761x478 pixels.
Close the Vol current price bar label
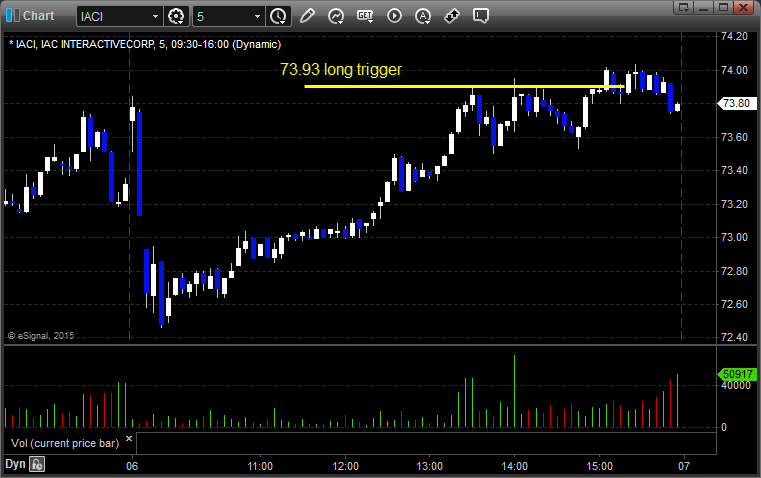click(129, 439)
